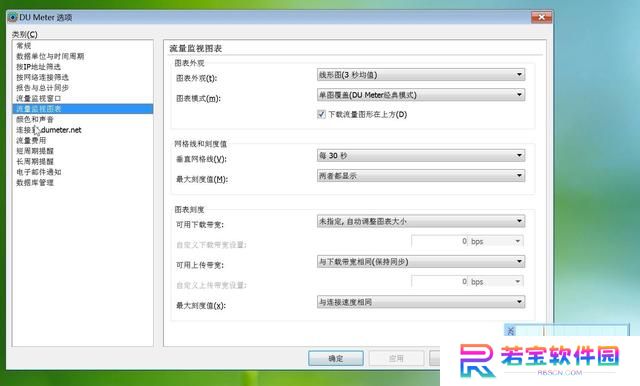Toggle 下载流量图形在上方 checkbox

pyautogui.click(x=321, y=114)
